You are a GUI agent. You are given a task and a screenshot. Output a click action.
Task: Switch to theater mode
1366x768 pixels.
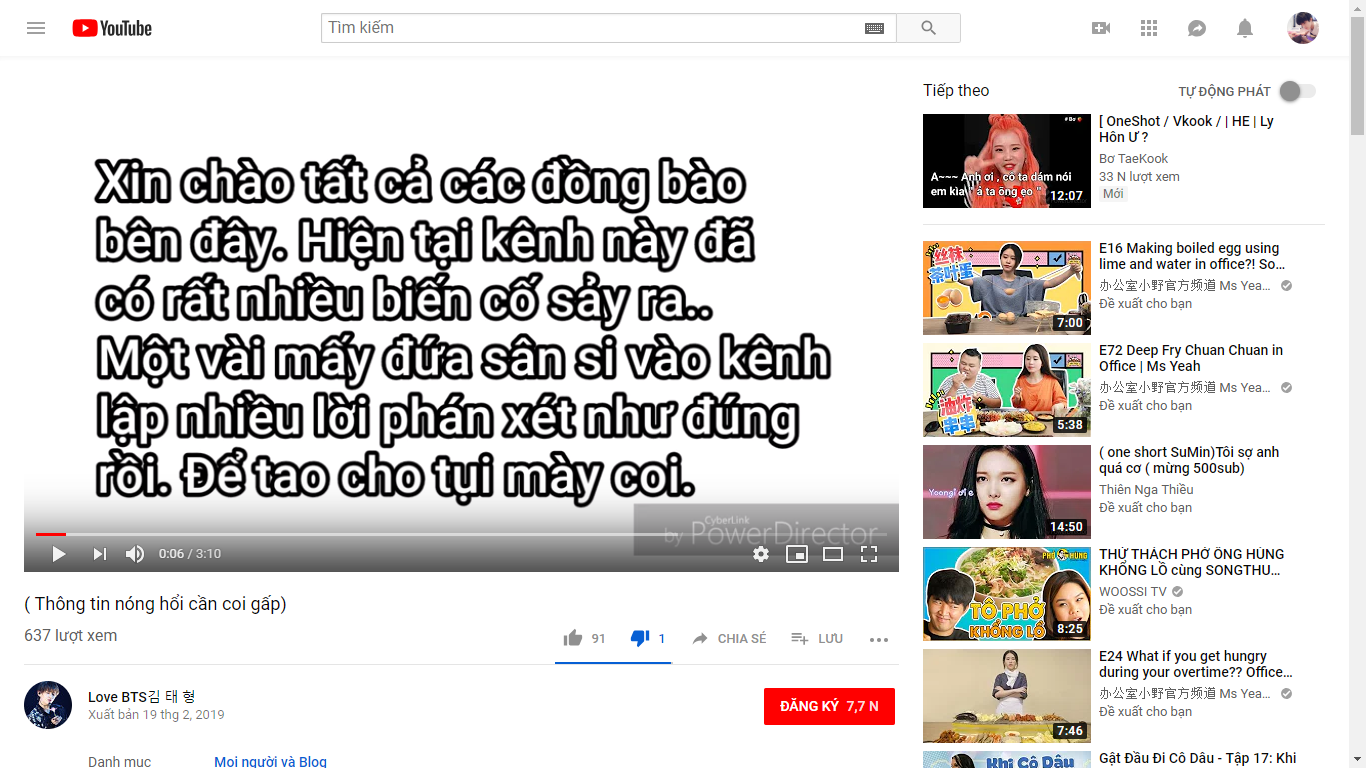(833, 554)
